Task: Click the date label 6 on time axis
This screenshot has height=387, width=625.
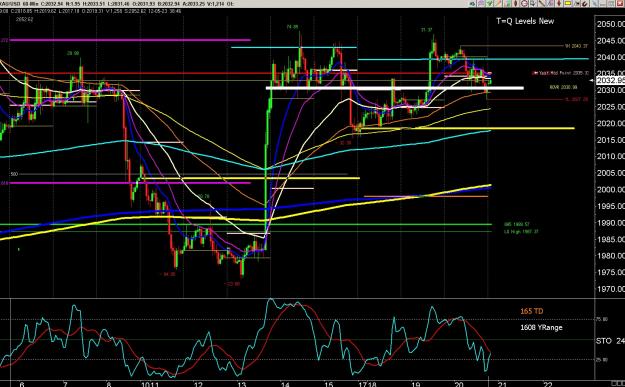Action: pos(22,384)
